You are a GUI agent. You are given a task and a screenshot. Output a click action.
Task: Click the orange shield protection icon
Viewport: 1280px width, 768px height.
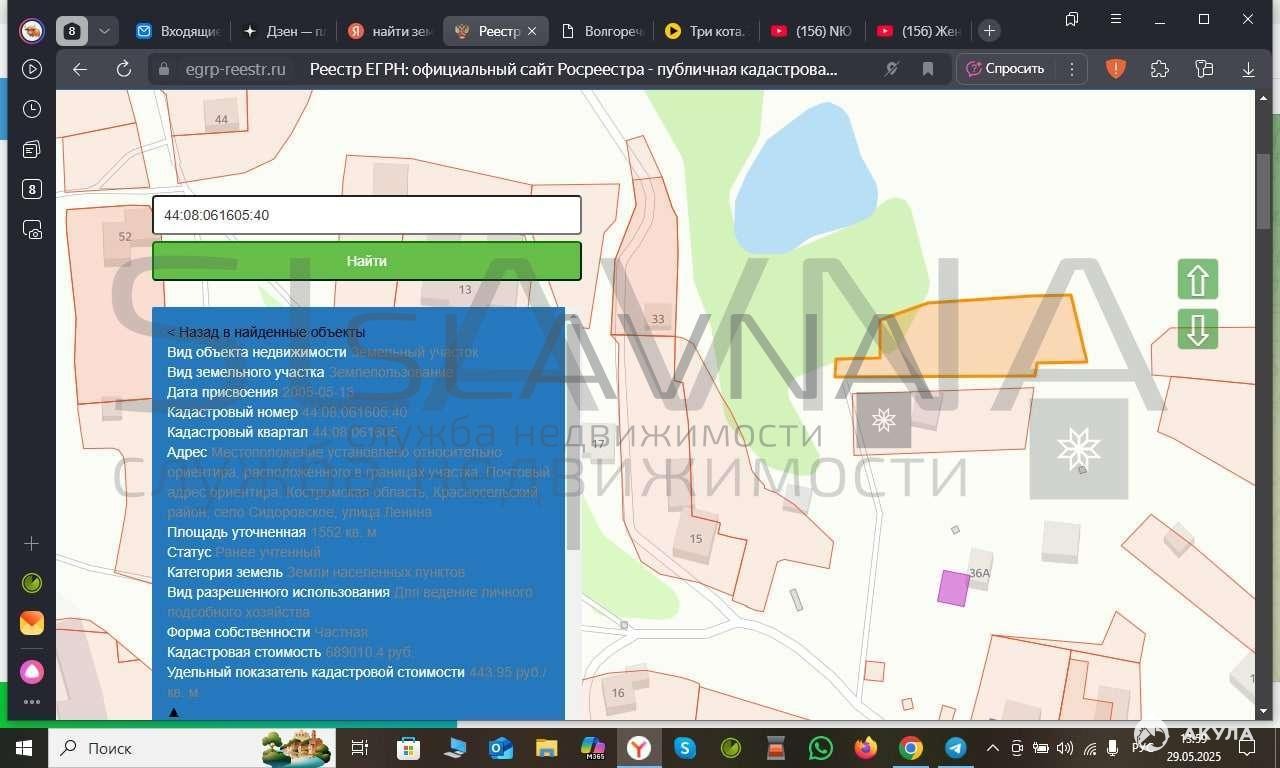[x=1115, y=69]
